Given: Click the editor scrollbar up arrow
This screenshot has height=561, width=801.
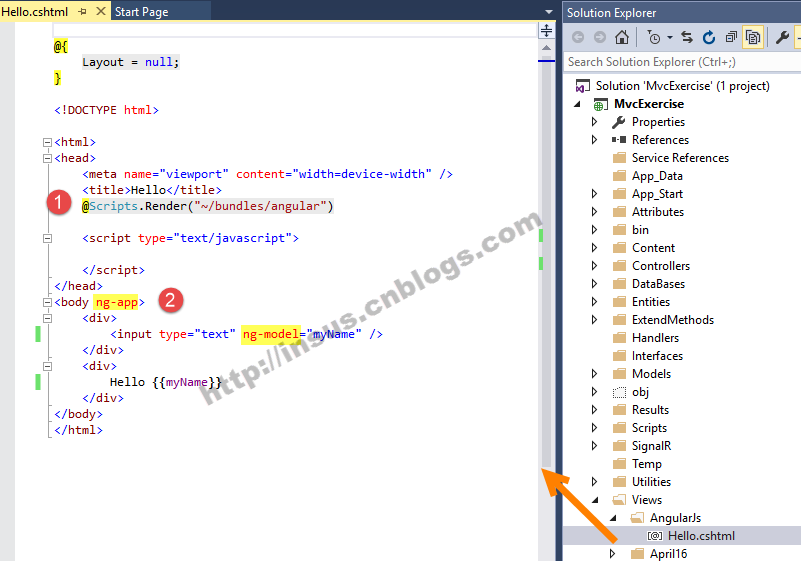Looking at the screenshot, I should click(547, 48).
